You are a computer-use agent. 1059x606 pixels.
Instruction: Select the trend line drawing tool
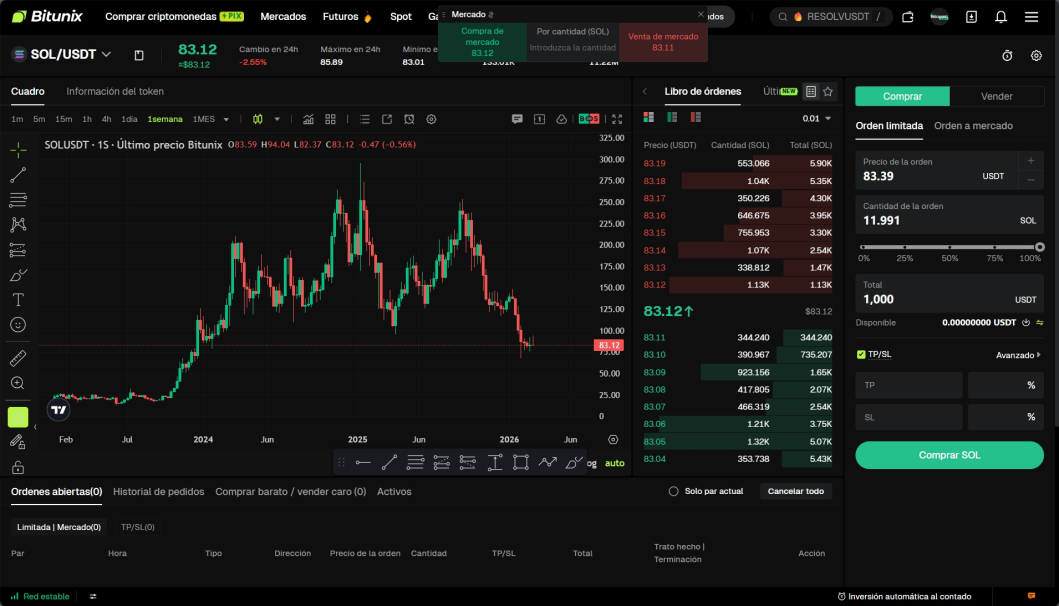point(18,175)
